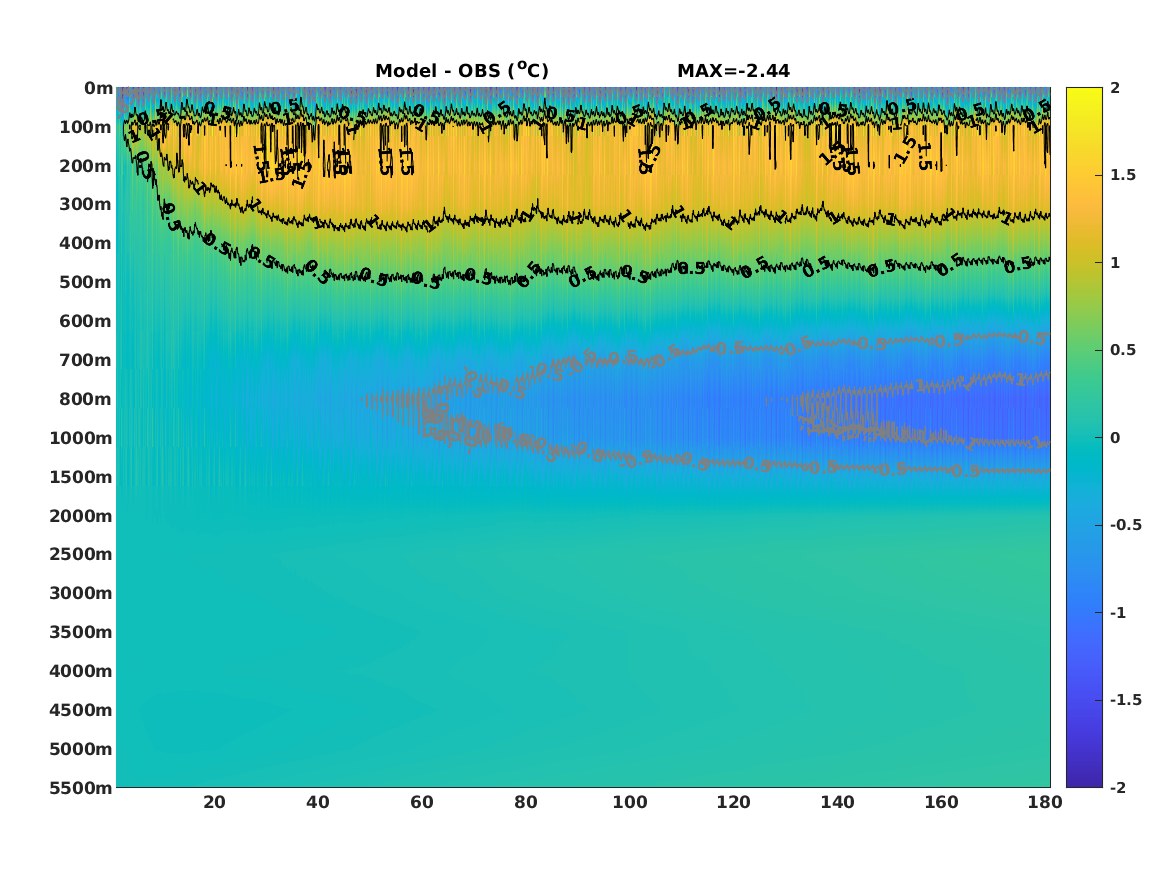Click the '1500m' depth axis label
Screen dimensions: 1167x875
pyautogui.click(x=81, y=477)
